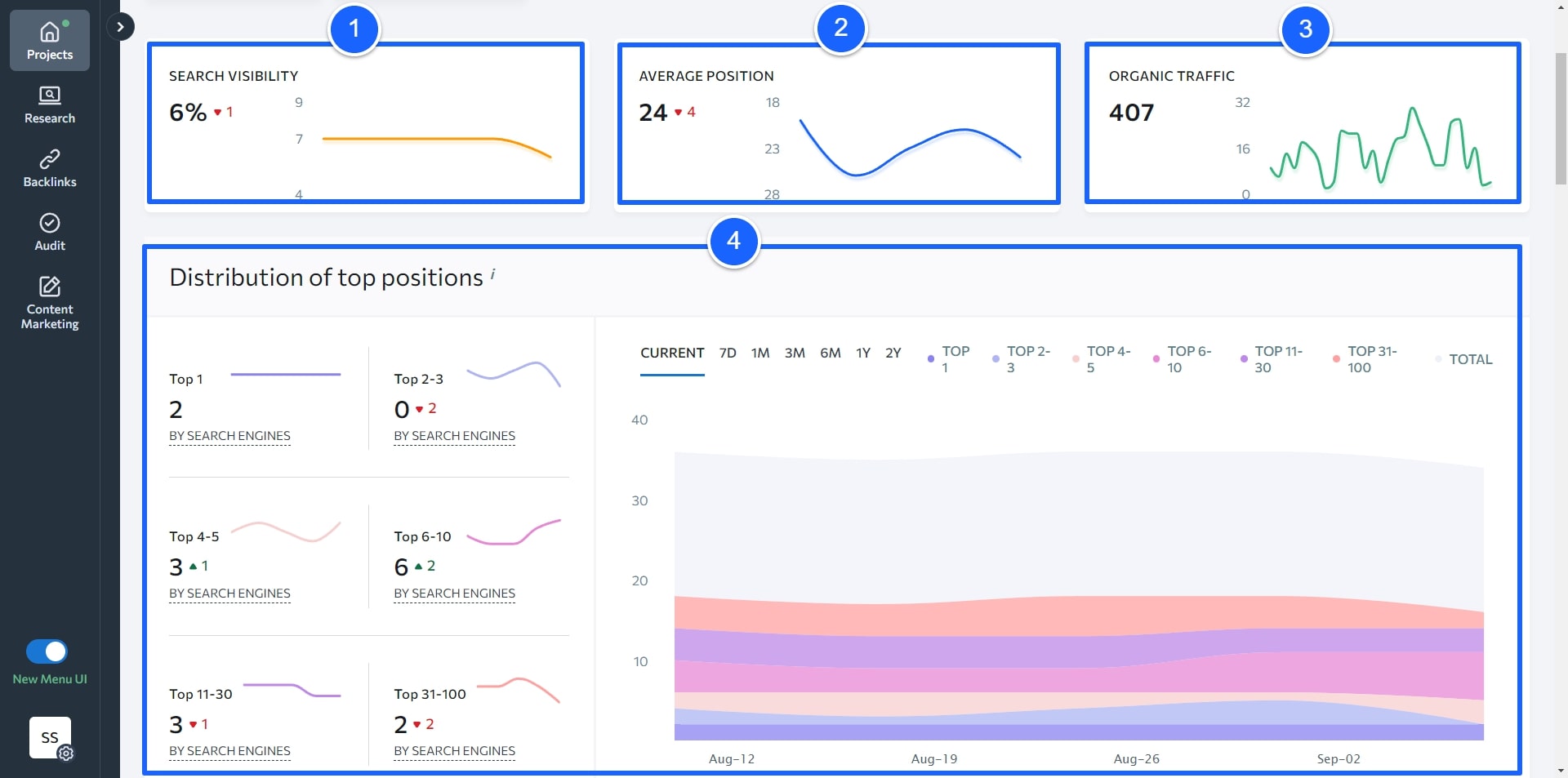1568x778 pixels.
Task: Select the CURRENT time range tab
Action: point(672,353)
